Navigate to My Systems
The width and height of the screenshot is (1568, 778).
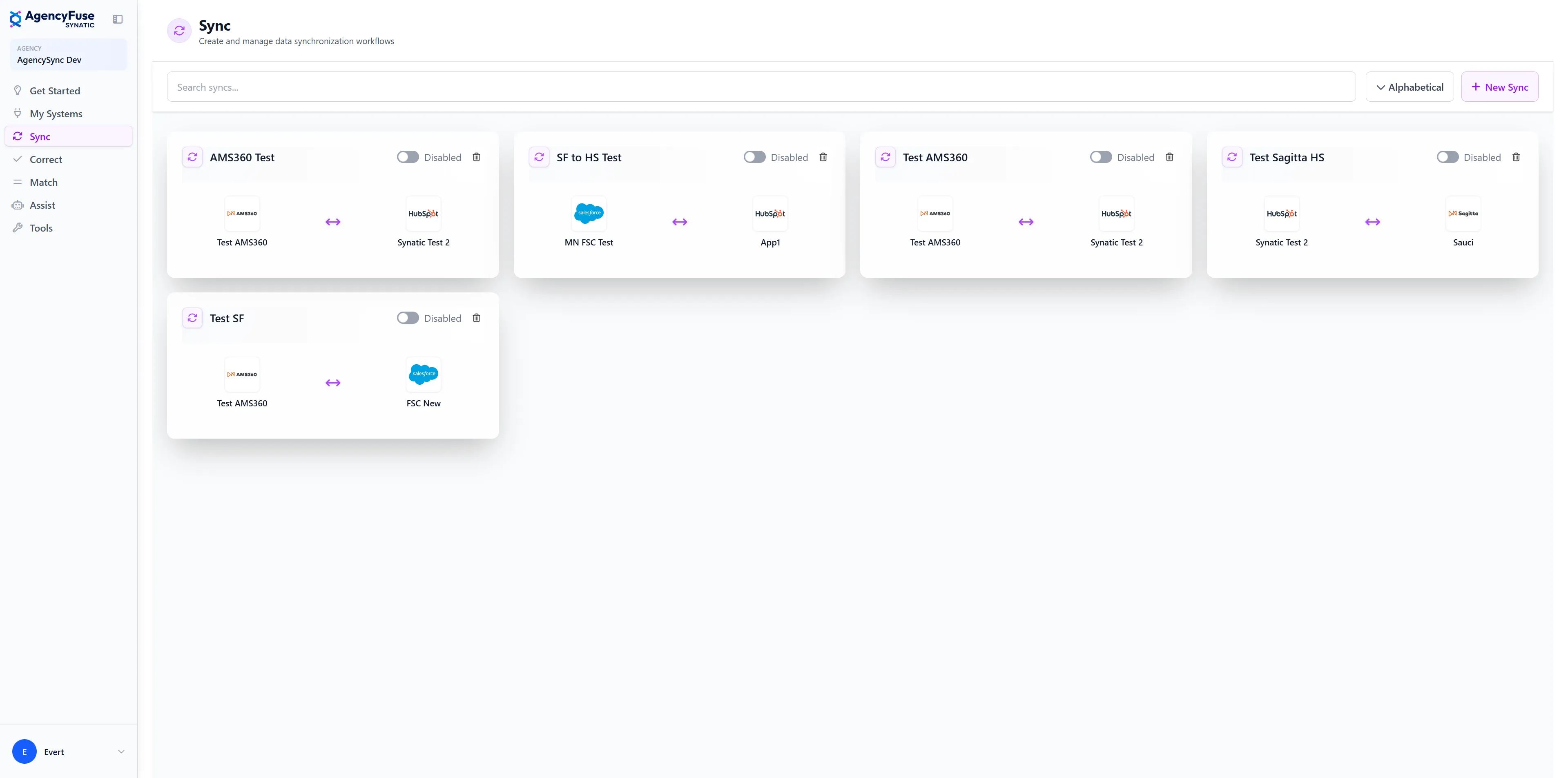tap(56, 113)
